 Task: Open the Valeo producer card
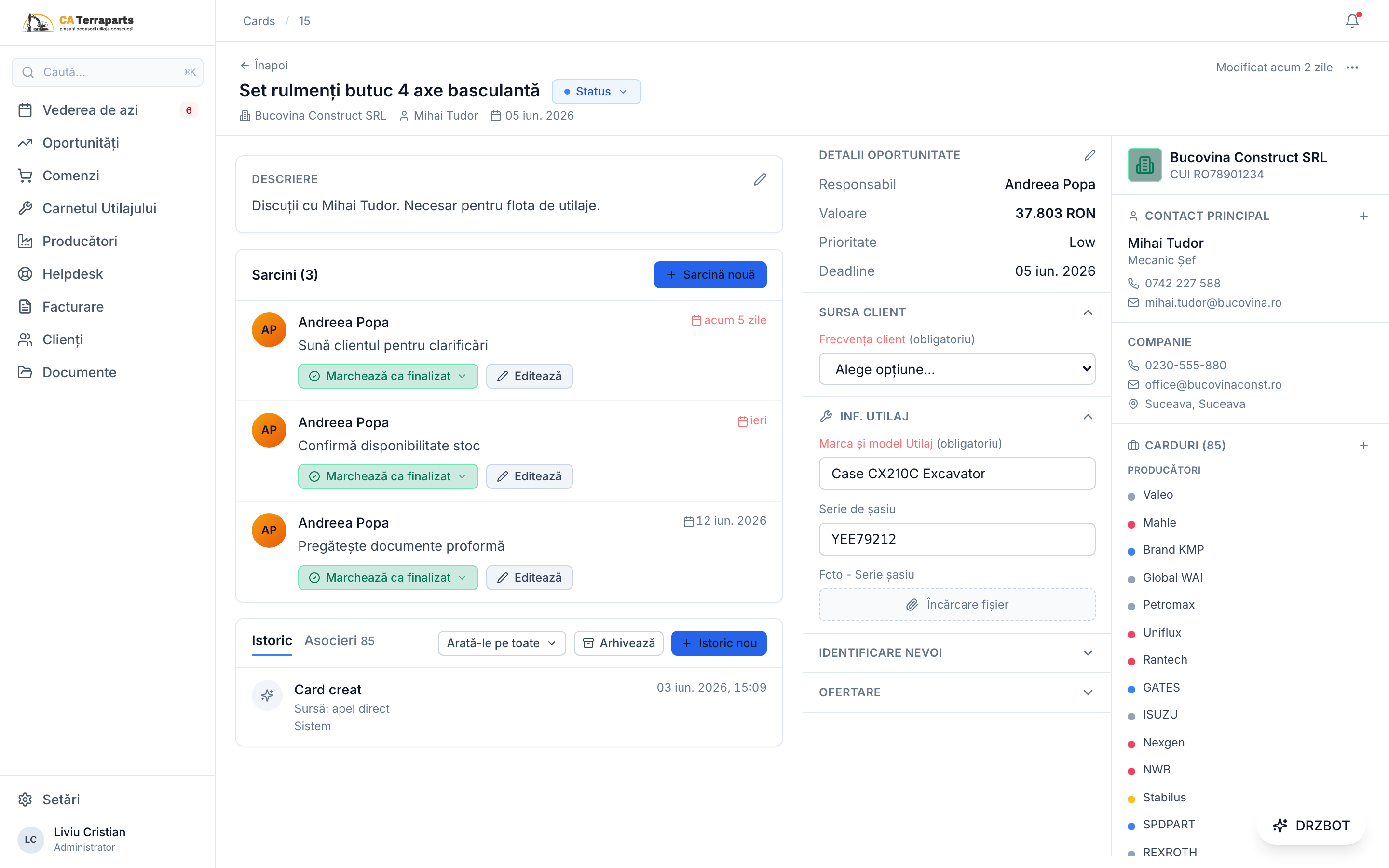[1157, 495]
